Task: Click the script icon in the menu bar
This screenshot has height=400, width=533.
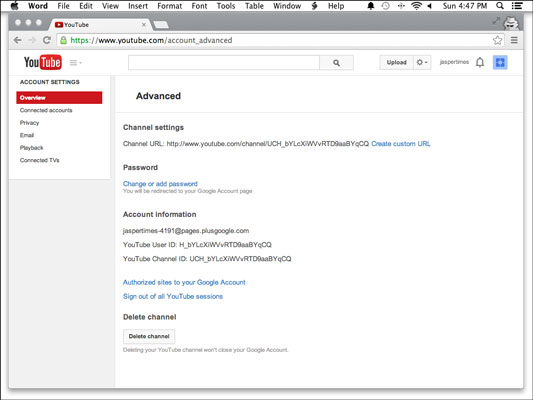Action: pyautogui.click(x=314, y=6)
